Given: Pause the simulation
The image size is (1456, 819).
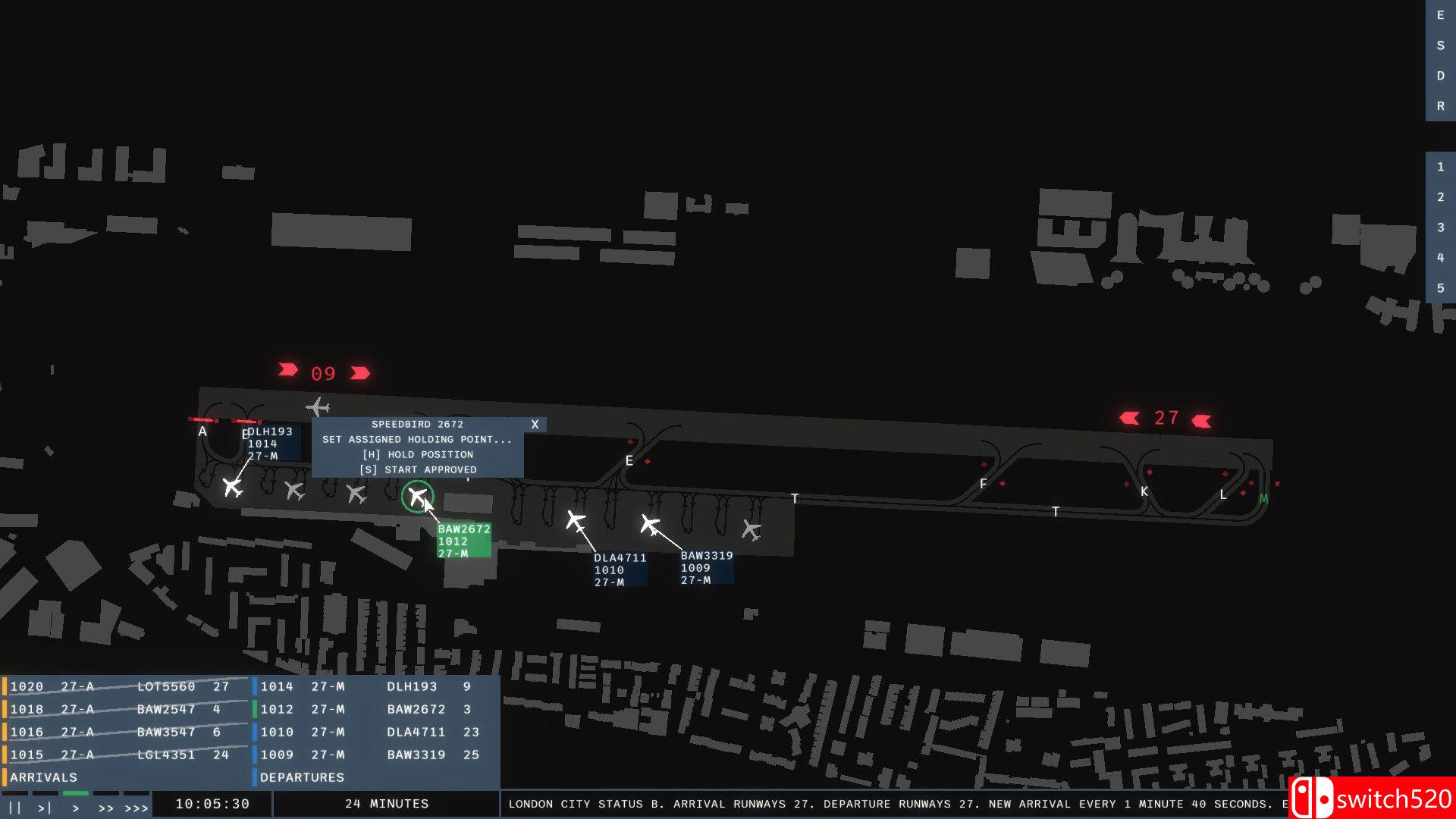Looking at the screenshot, I should click(x=14, y=808).
